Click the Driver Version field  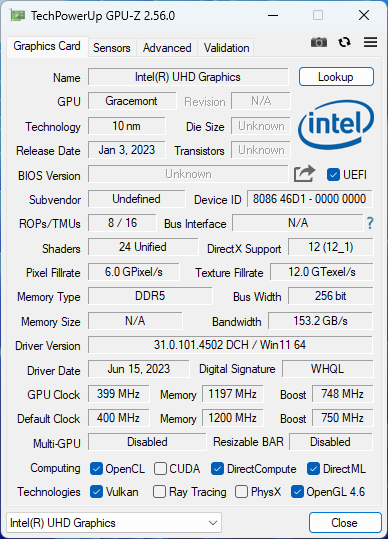click(230, 345)
